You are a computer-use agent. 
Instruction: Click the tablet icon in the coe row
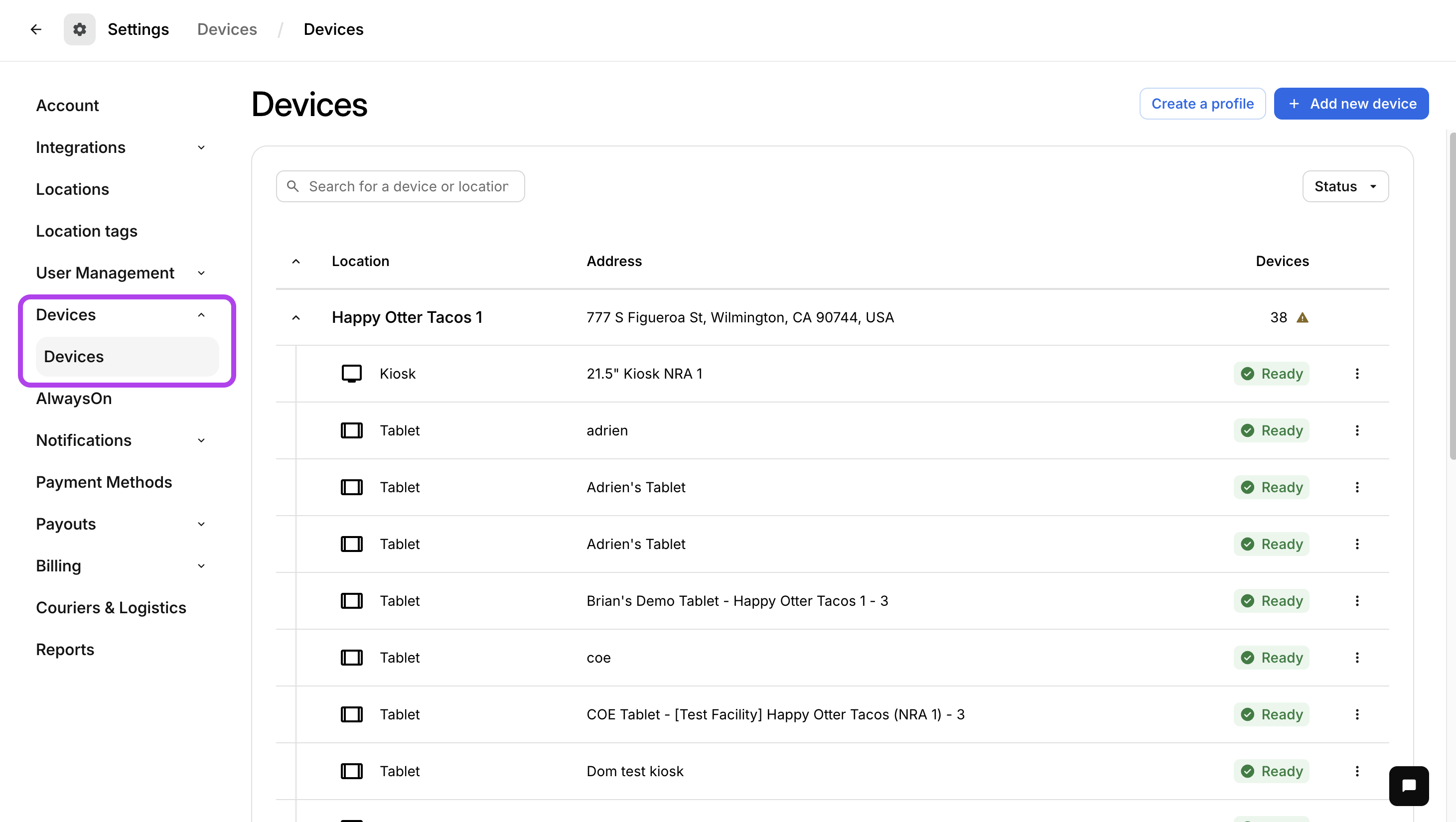point(351,658)
